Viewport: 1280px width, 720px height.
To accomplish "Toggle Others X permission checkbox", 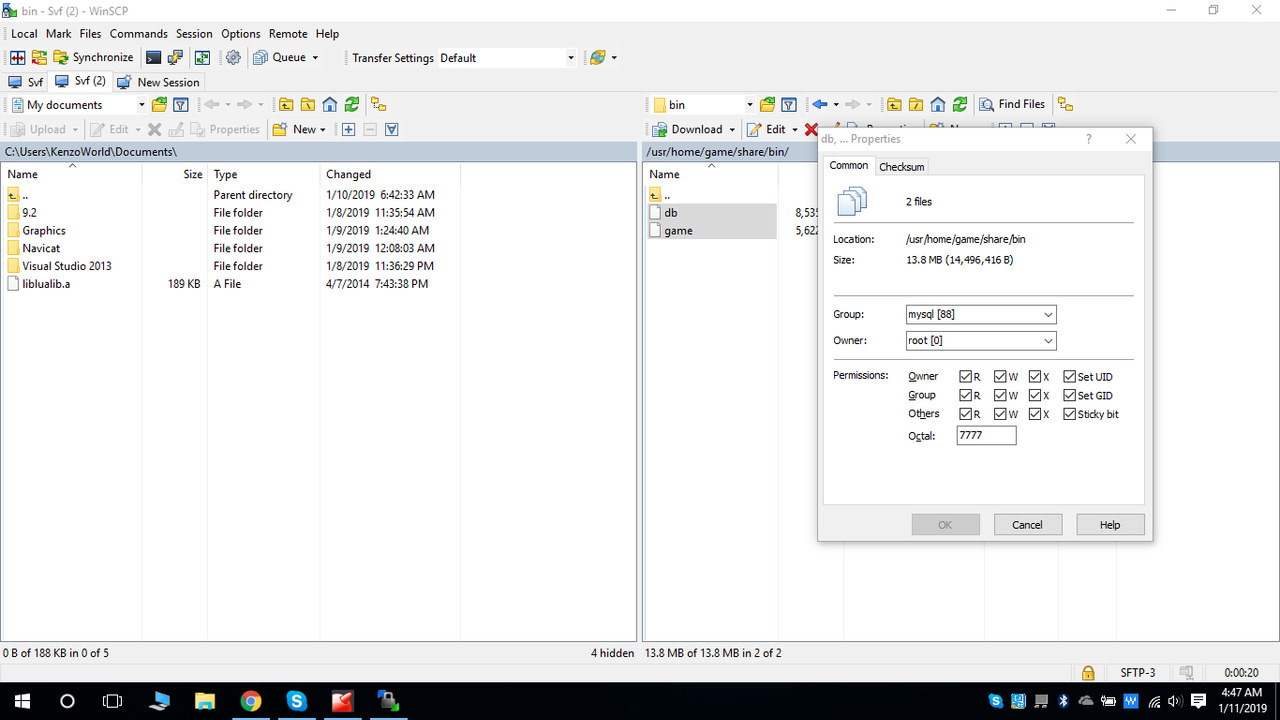I will pos(1035,414).
